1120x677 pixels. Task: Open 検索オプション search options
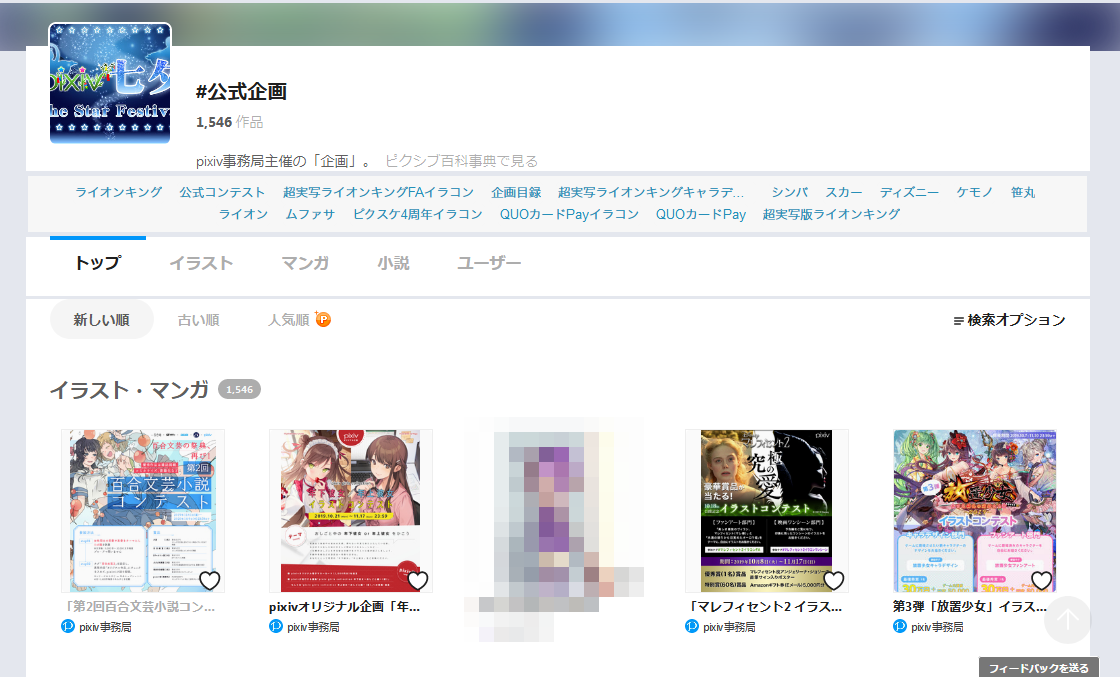tap(1009, 320)
